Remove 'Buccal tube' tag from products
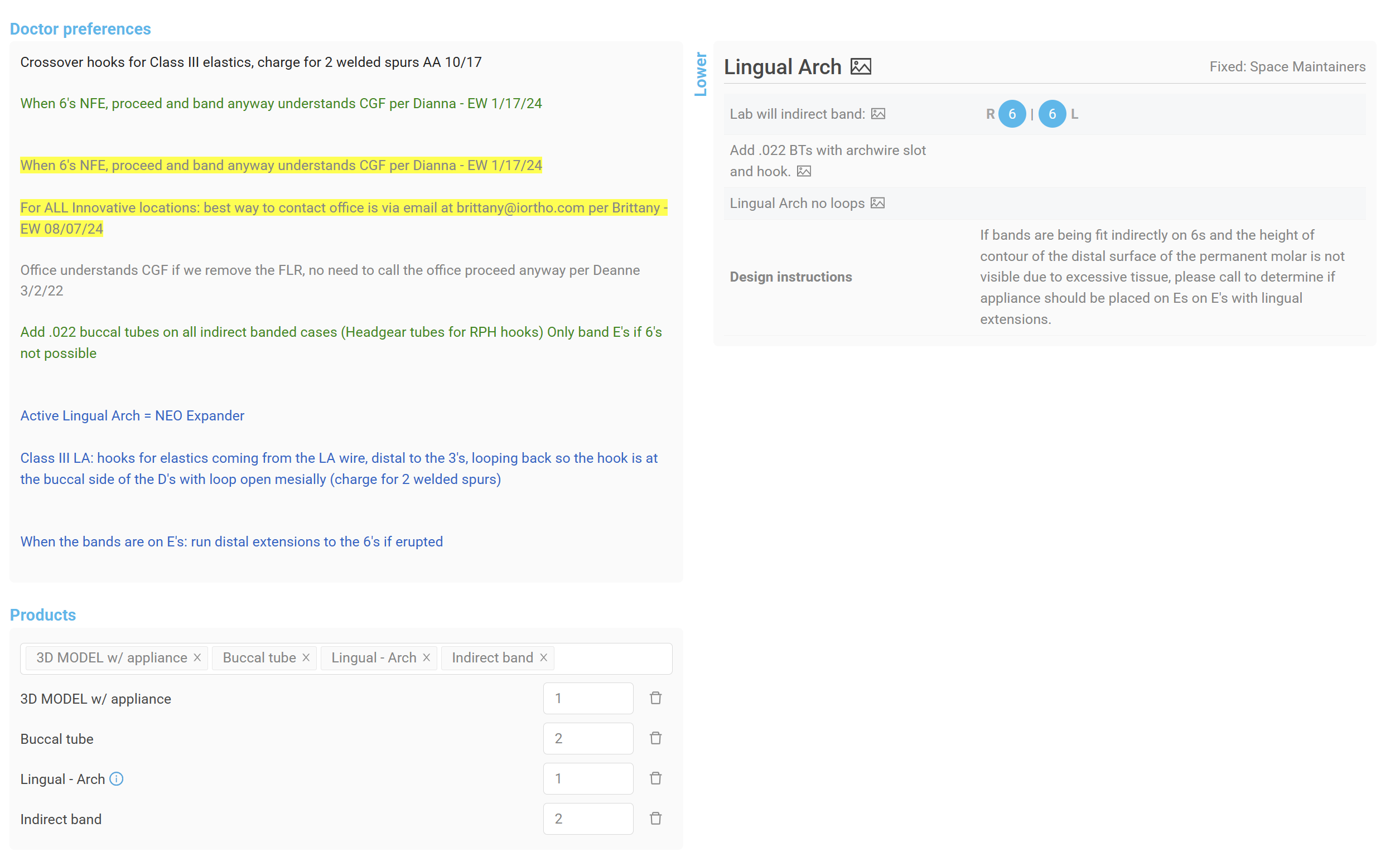The width and height of the screenshot is (1400, 852). (x=306, y=658)
